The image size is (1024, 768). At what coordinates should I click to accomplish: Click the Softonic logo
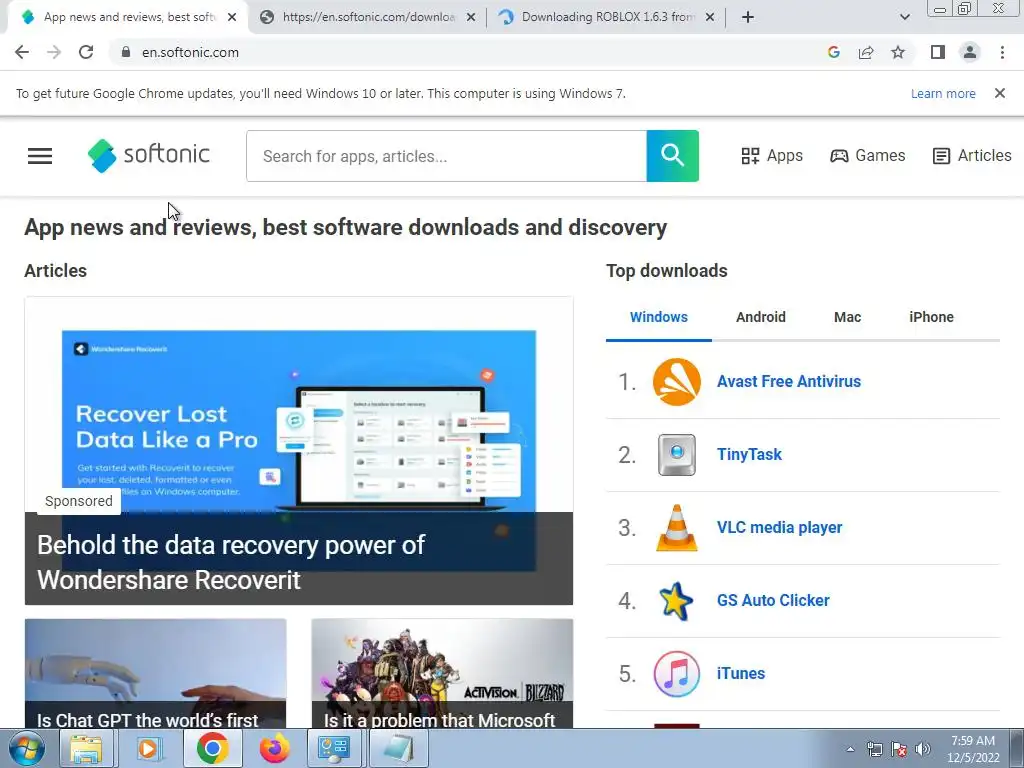pos(149,155)
